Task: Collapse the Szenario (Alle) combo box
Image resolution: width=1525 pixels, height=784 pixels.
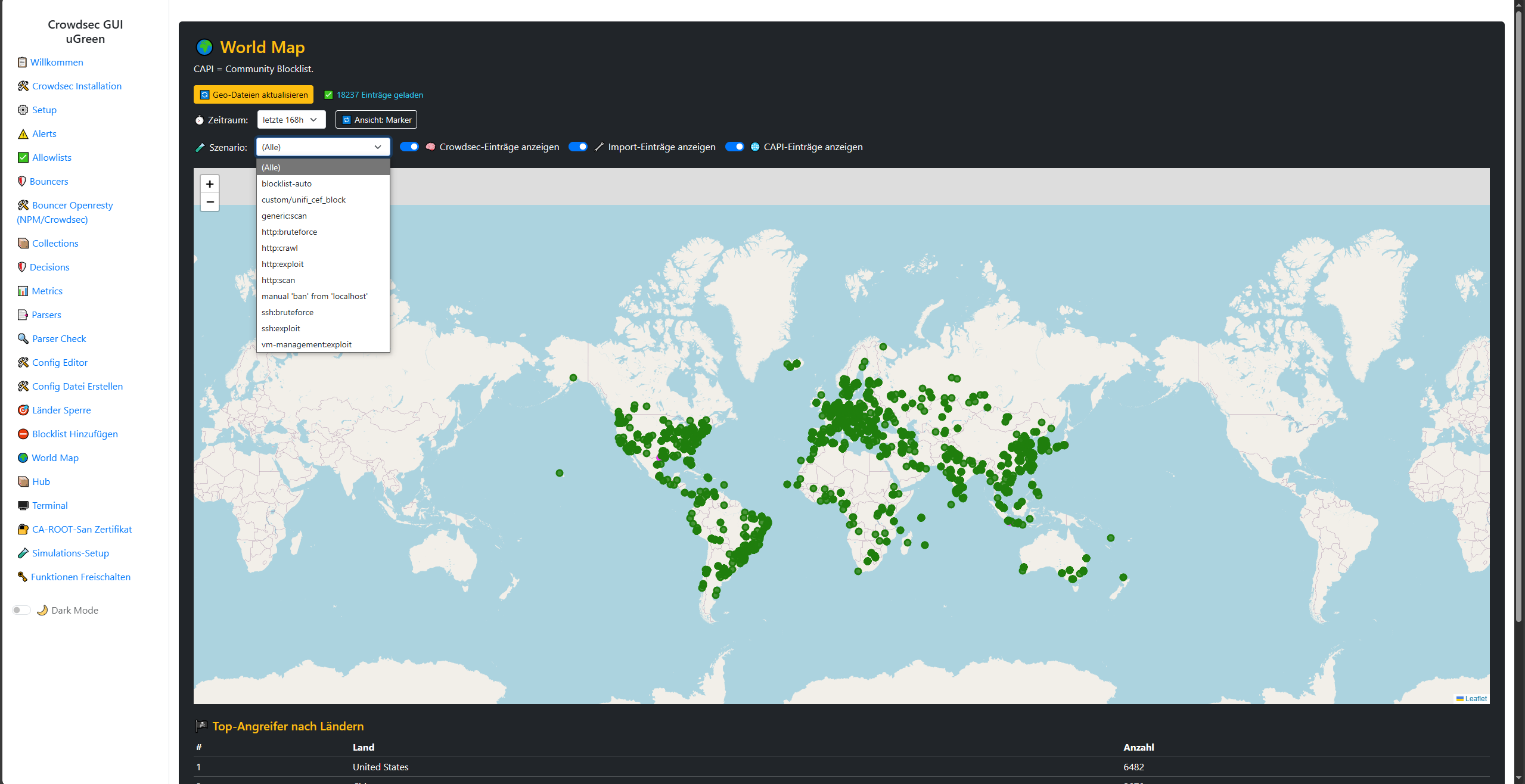Action: click(x=322, y=147)
